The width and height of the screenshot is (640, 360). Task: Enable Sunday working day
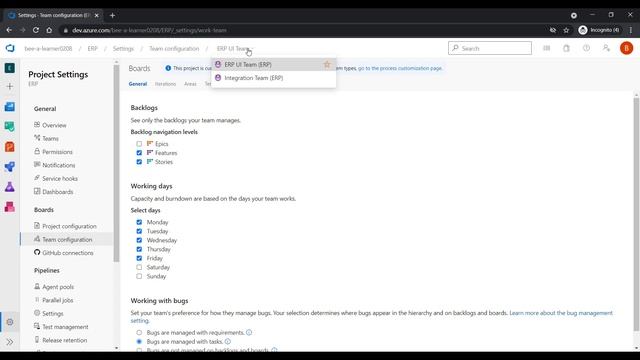pyautogui.click(x=139, y=276)
